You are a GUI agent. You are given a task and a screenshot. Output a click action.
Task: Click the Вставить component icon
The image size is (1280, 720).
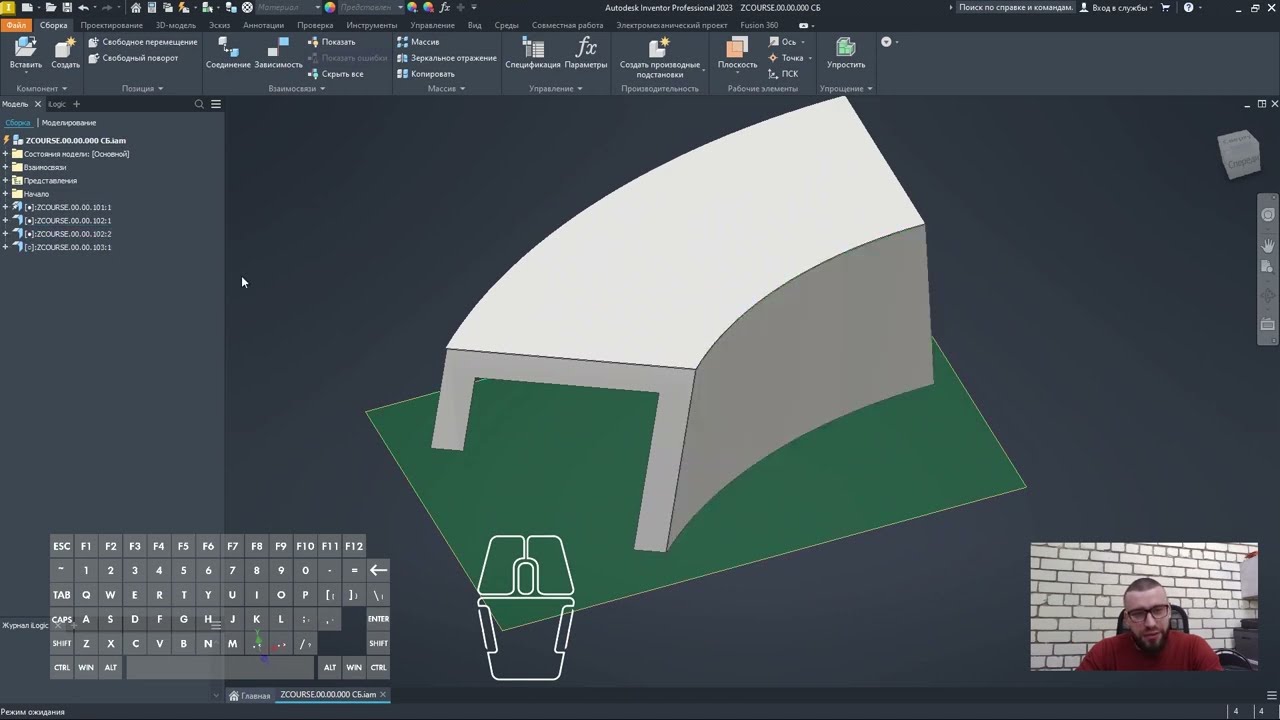pyautogui.click(x=25, y=48)
